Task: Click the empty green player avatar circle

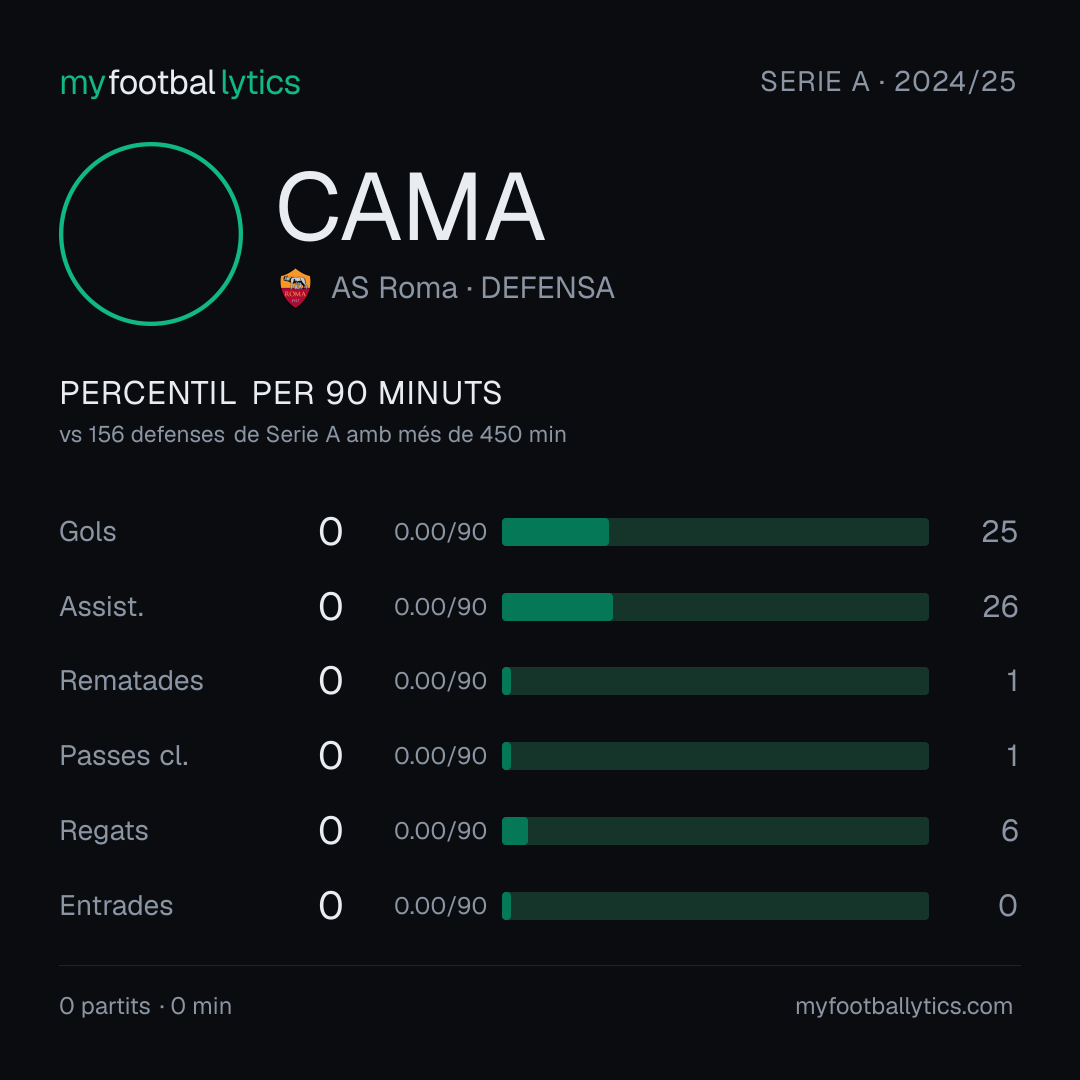Action: [151, 234]
